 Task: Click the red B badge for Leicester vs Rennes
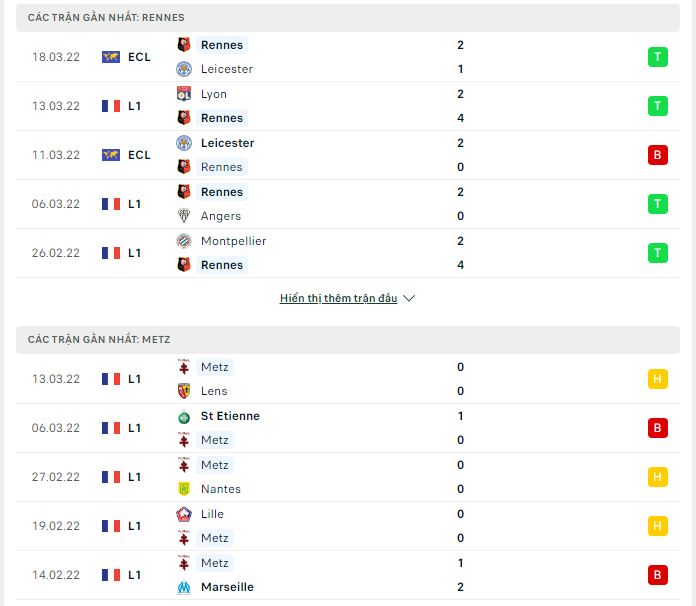(x=657, y=155)
